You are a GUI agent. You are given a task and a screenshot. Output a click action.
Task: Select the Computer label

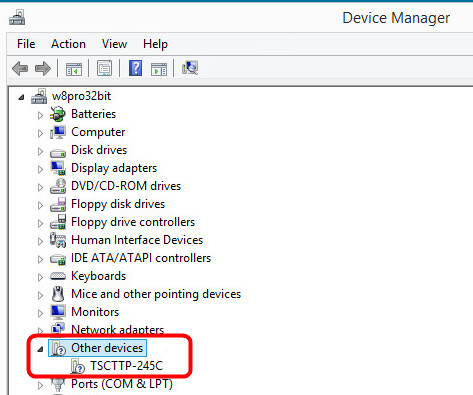[98, 132]
